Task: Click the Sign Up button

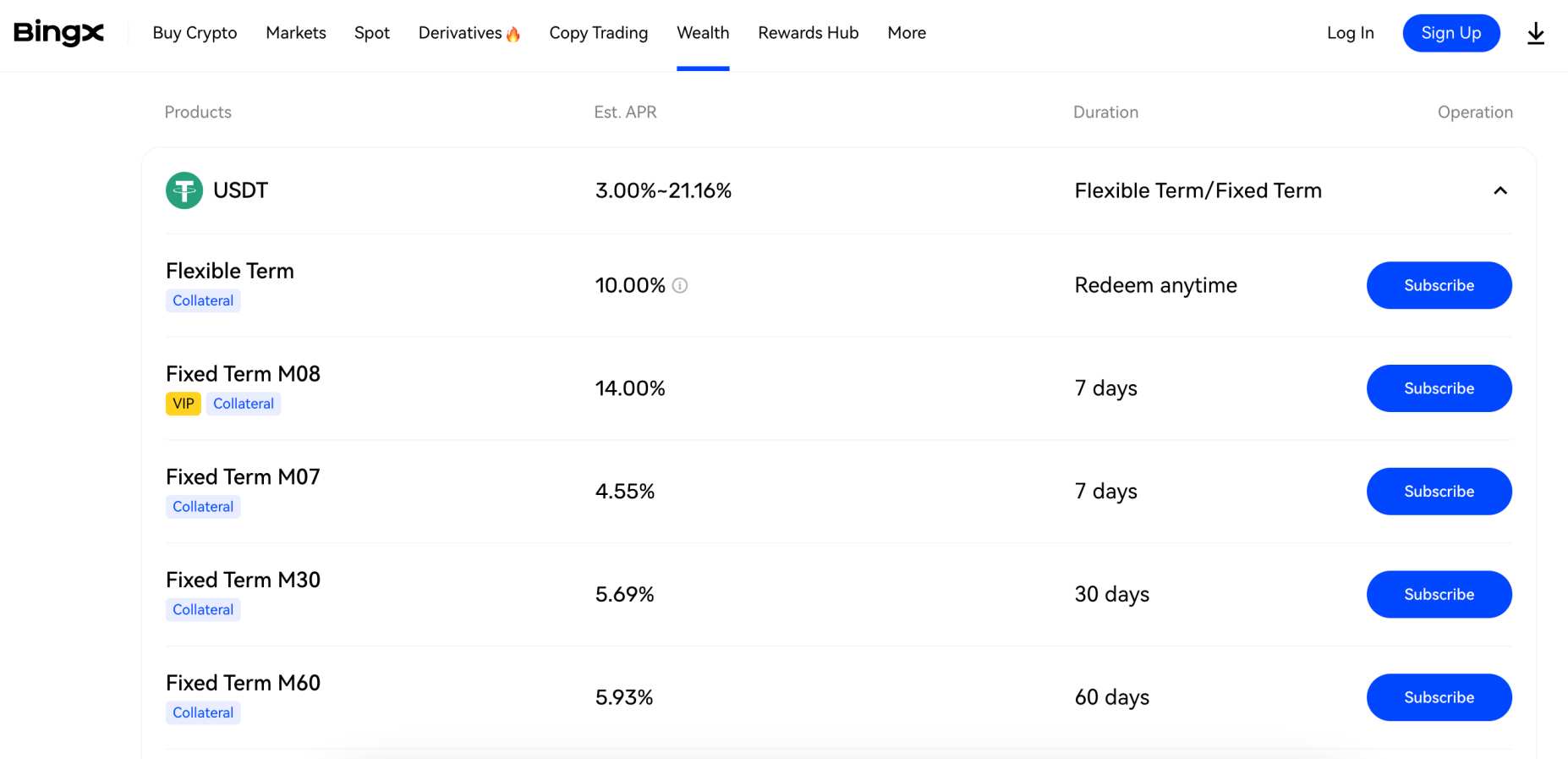Action: [1451, 33]
